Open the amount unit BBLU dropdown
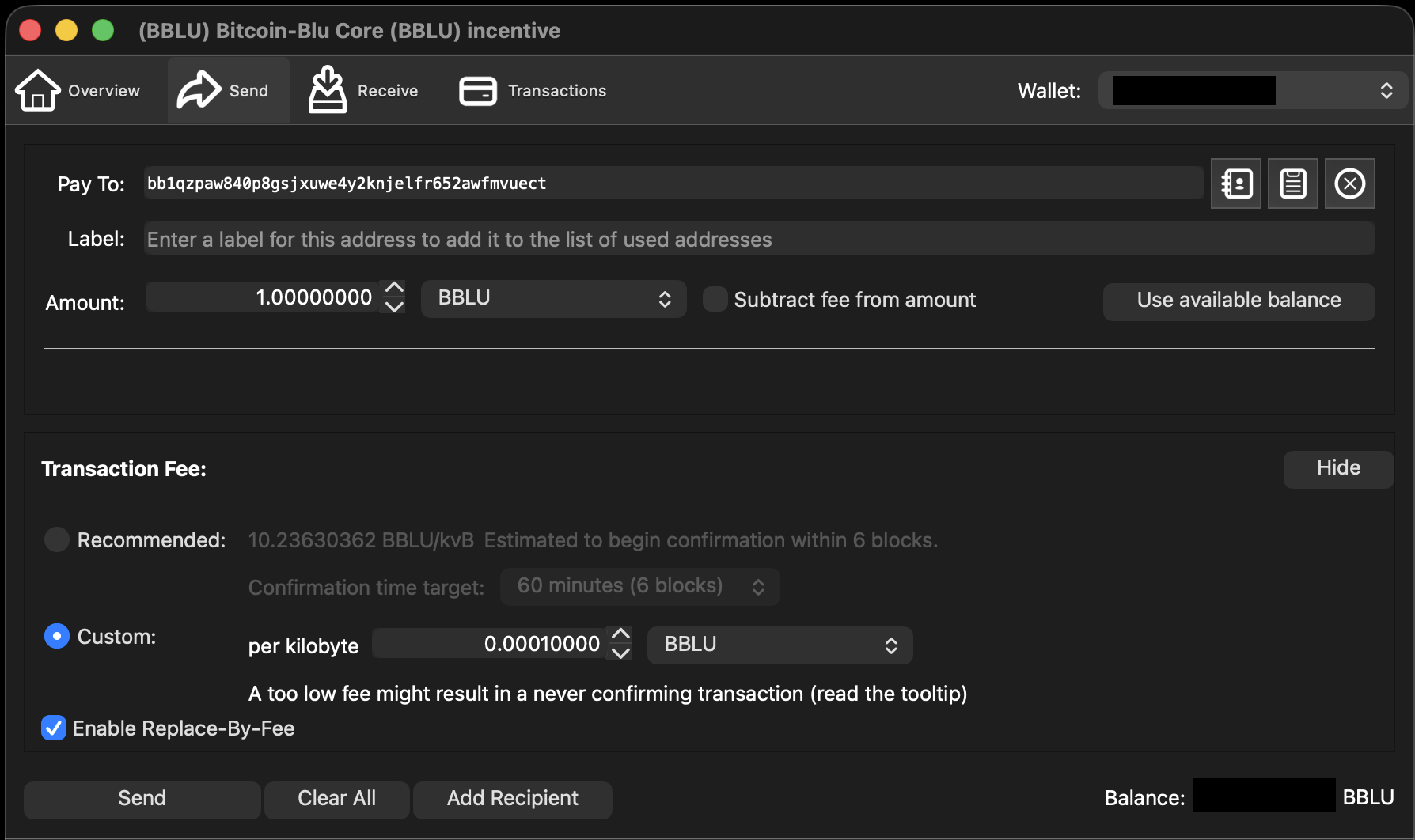Screen dimensions: 1415x840 [553, 298]
